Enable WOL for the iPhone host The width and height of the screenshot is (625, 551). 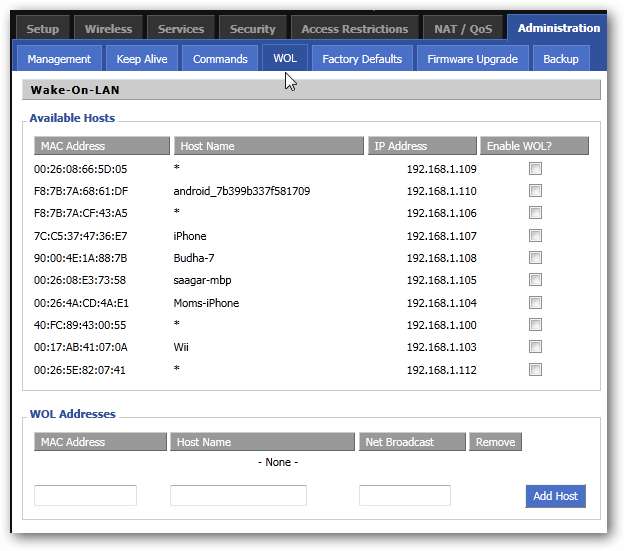[x=536, y=236]
